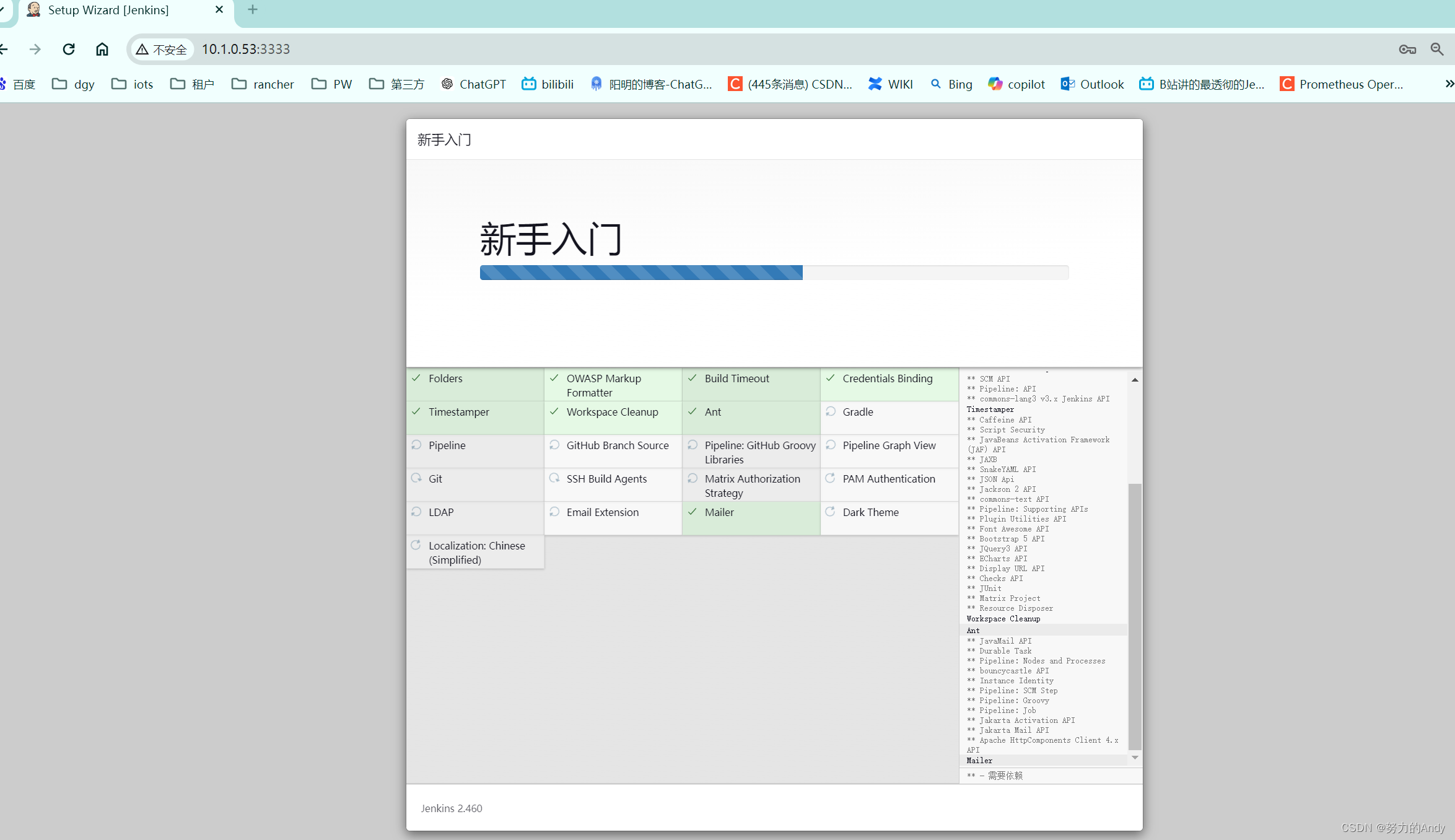Open the 租户 bookmark folder
This screenshot has height=840, width=1455.
point(193,84)
